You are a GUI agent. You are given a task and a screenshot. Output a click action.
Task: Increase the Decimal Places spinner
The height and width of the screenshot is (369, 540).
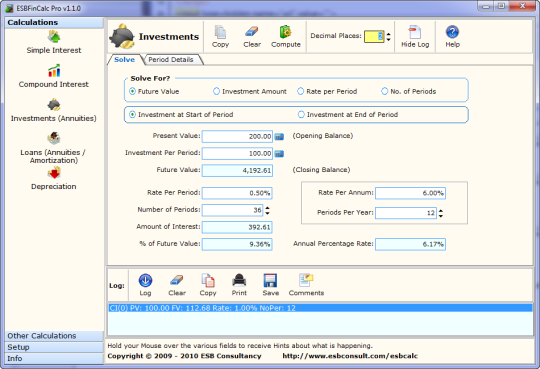pyautogui.click(x=388, y=34)
